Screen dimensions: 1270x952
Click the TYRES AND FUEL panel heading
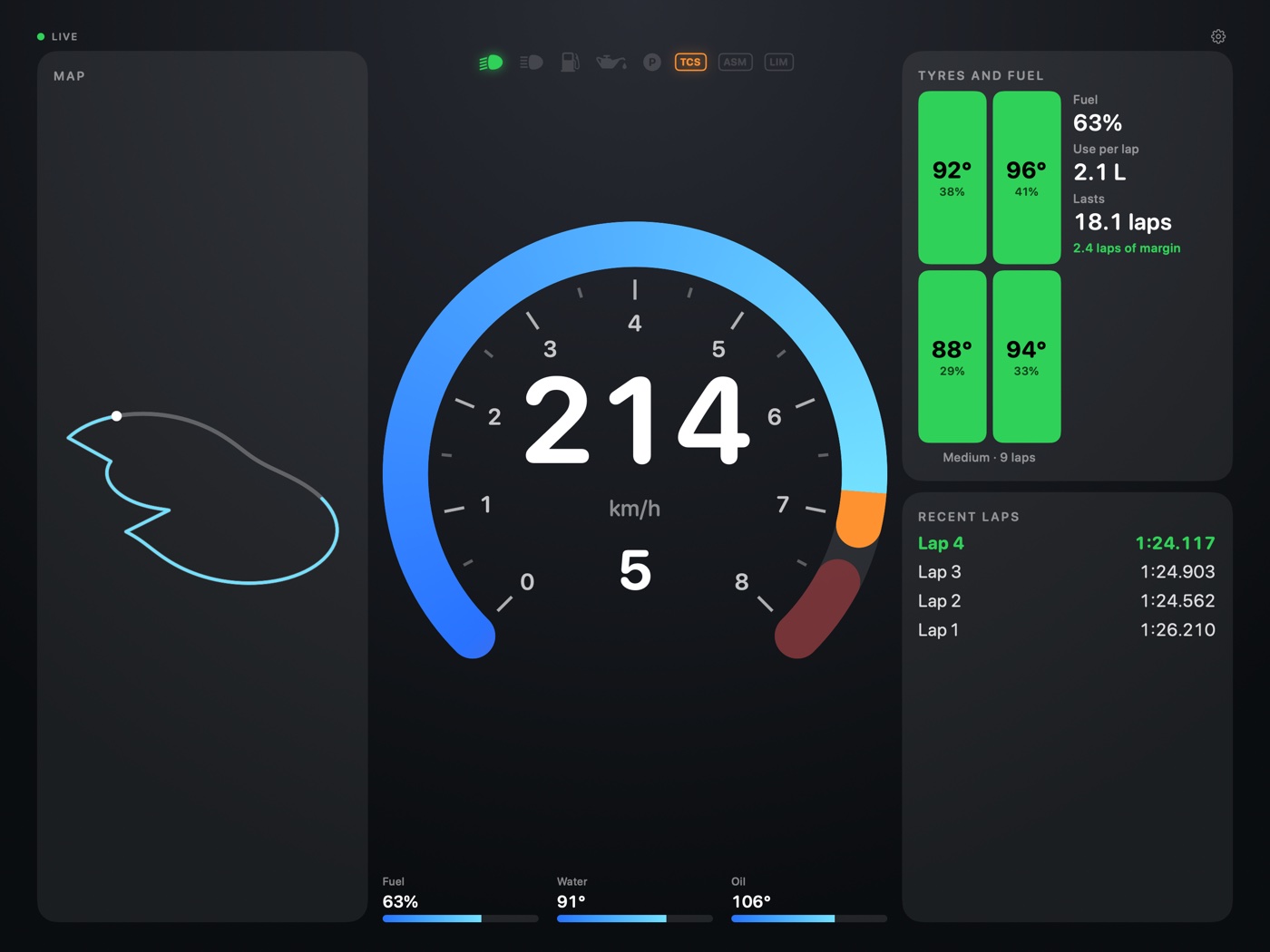point(981,76)
